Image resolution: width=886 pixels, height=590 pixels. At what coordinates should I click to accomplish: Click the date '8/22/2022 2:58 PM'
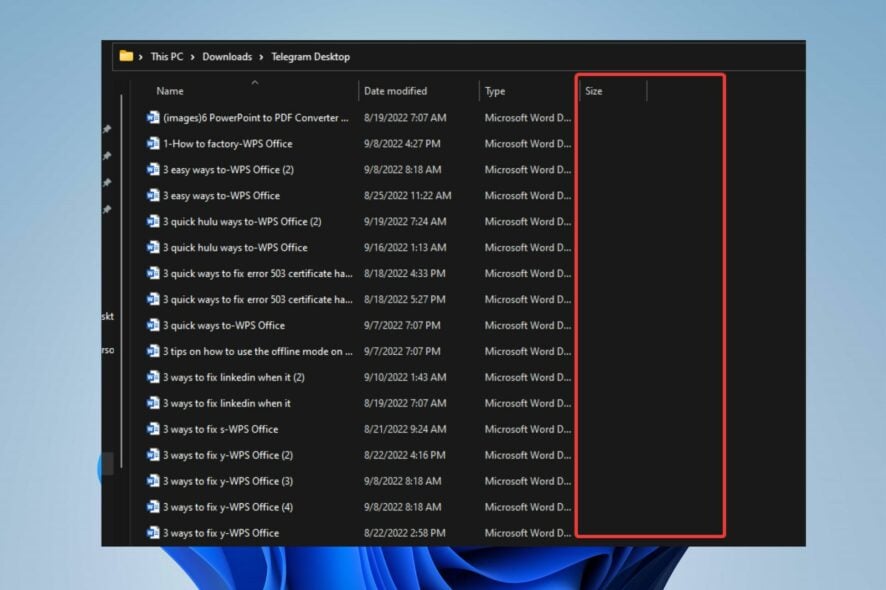[x=405, y=533]
